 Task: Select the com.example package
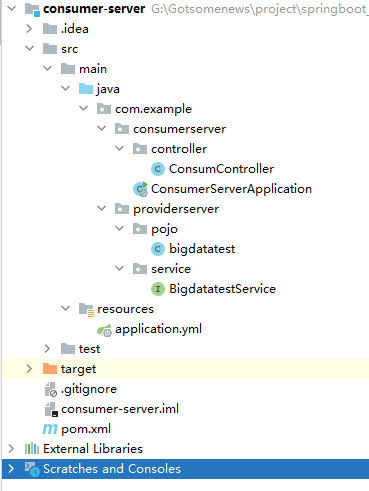(x=153, y=109)
